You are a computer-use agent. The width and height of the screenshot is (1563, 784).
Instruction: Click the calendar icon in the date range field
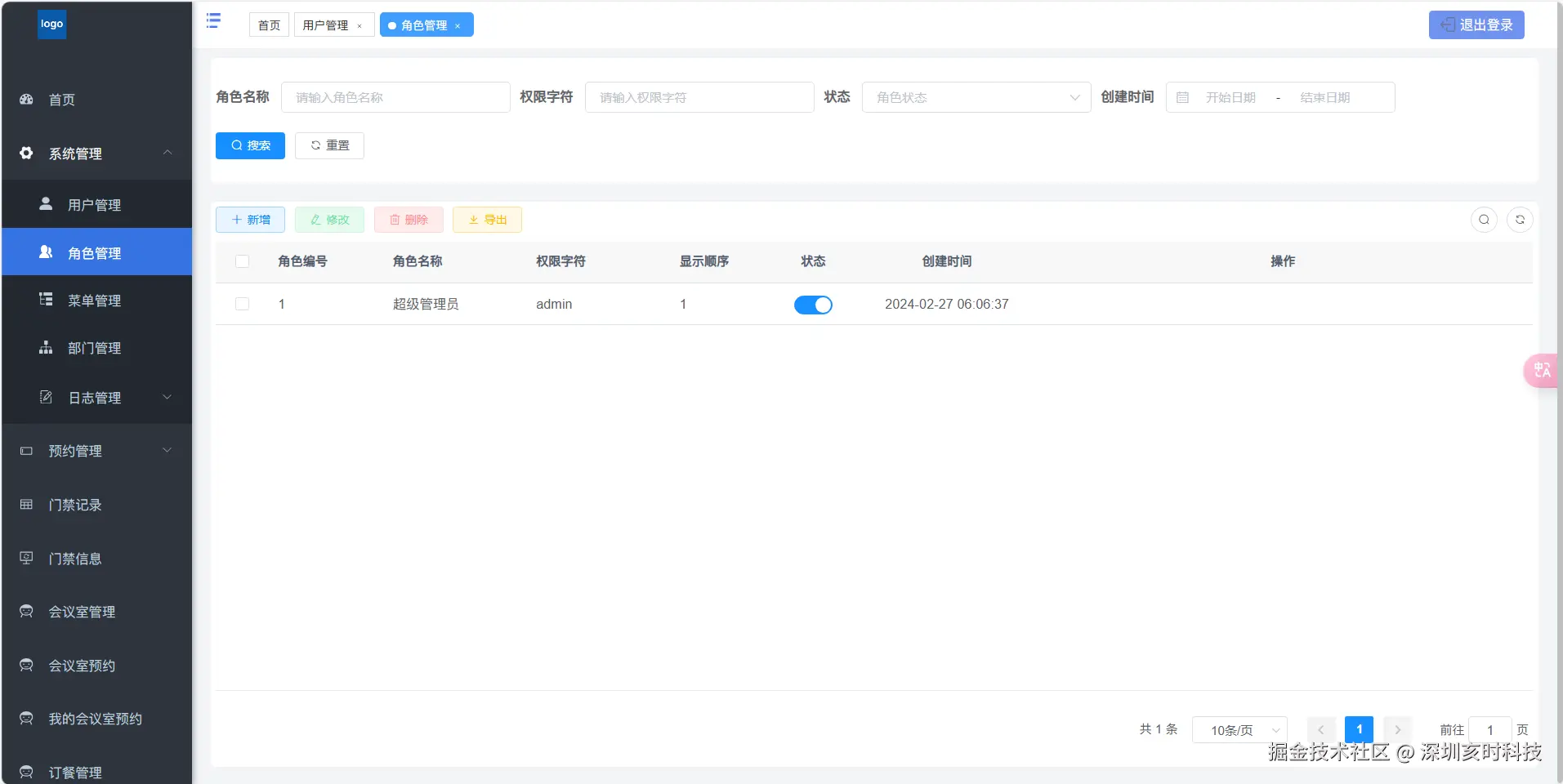click(x=1182, y=97)
